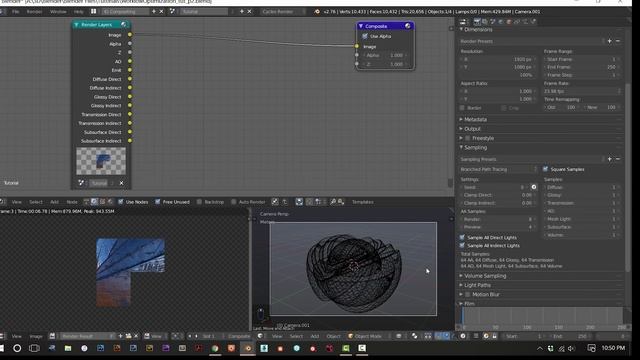Click the Blender icon on the taskbar
The height and width of the screenshot is (360, 640).
(248, 348)
